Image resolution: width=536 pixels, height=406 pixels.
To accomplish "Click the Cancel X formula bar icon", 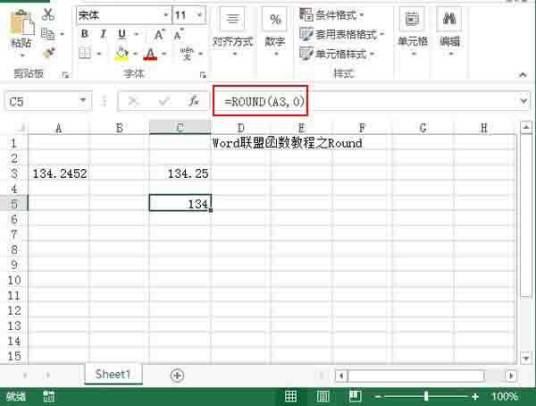I will click(x=133, y=101).
